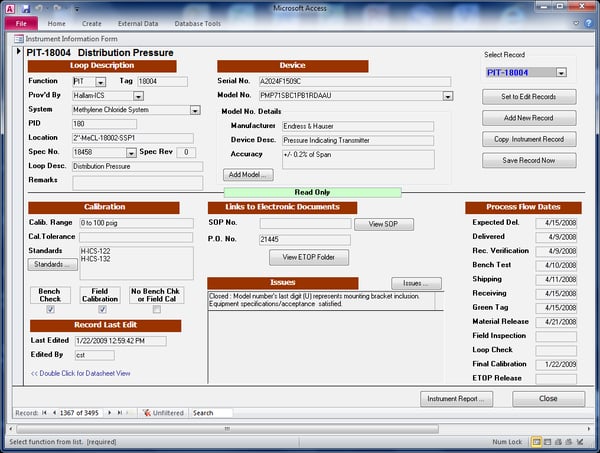This screenshot has height=453, width=600.
Task: Check the No Bench Chk or Field Cal box
Action: coord(157,309)
